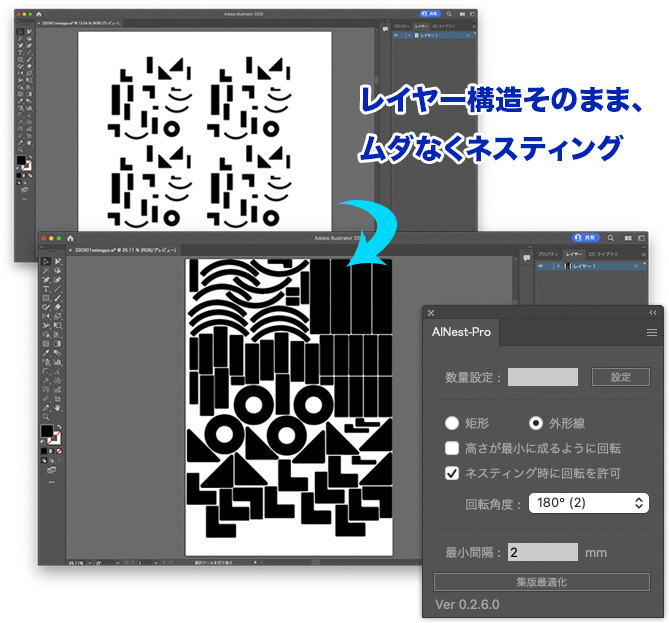The height and width of the screenshot is (623, 669).
Task: Select the Selection tool in front window toolbar
Action: click(45, 262)
